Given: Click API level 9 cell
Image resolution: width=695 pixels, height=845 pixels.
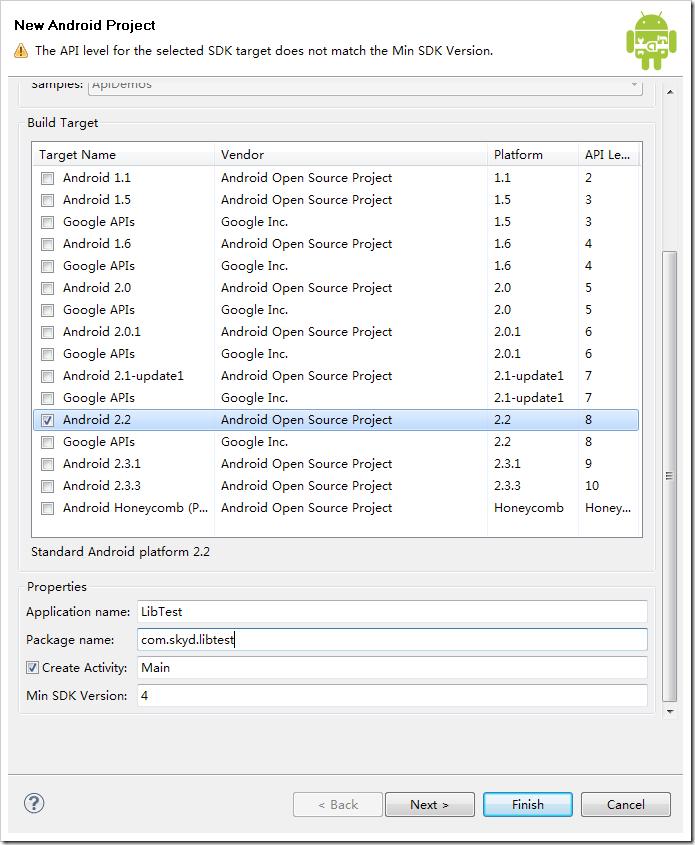Looking at the screenshot, I should [x=588, y=464].
